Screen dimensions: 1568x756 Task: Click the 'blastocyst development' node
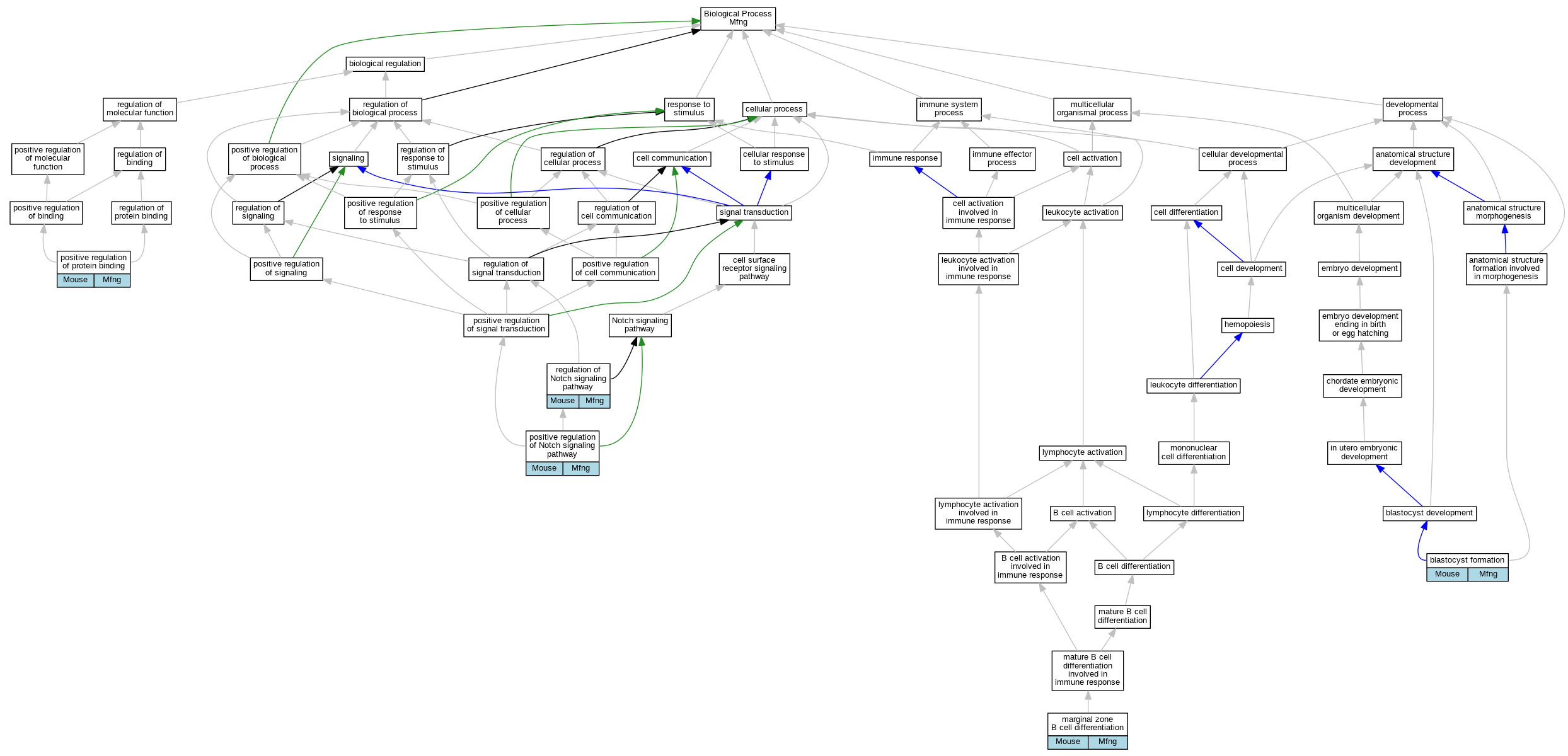click(1429, 513)
